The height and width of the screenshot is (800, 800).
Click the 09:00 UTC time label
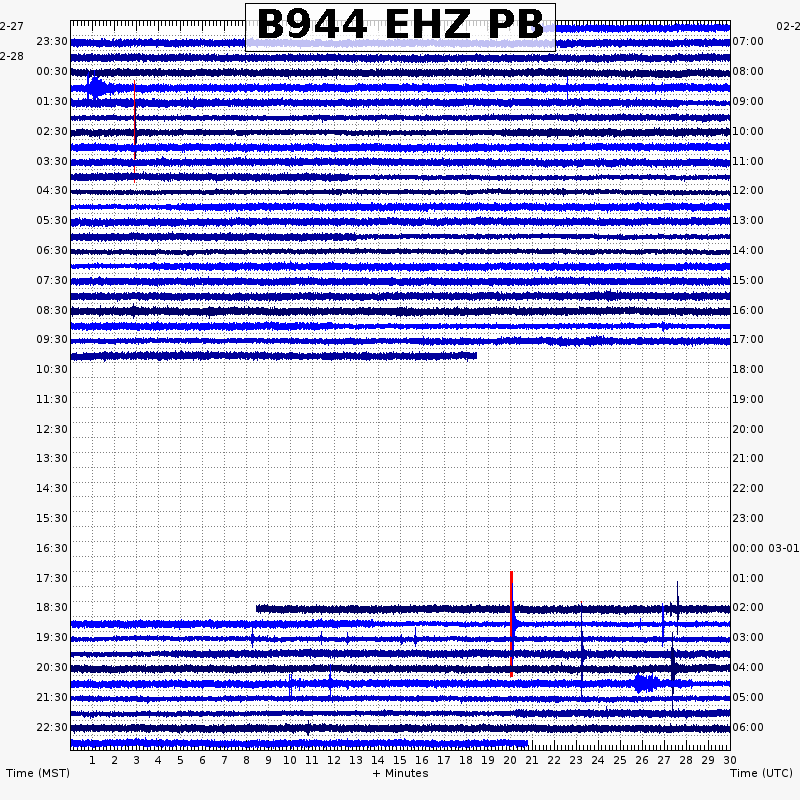point(748,102)
